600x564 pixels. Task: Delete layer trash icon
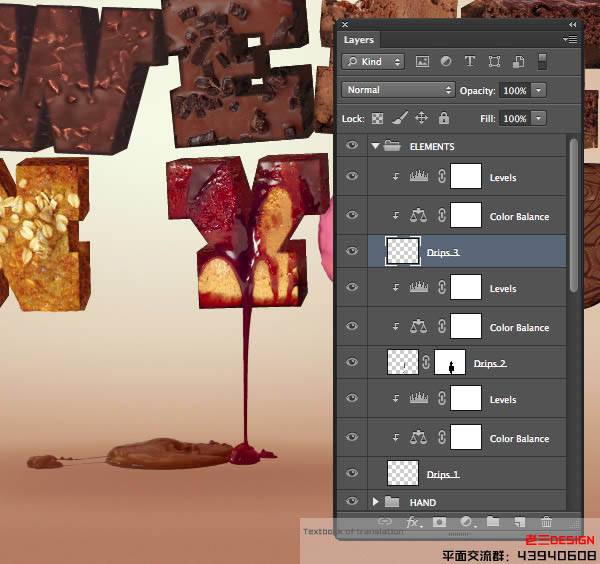click(546, 522)
